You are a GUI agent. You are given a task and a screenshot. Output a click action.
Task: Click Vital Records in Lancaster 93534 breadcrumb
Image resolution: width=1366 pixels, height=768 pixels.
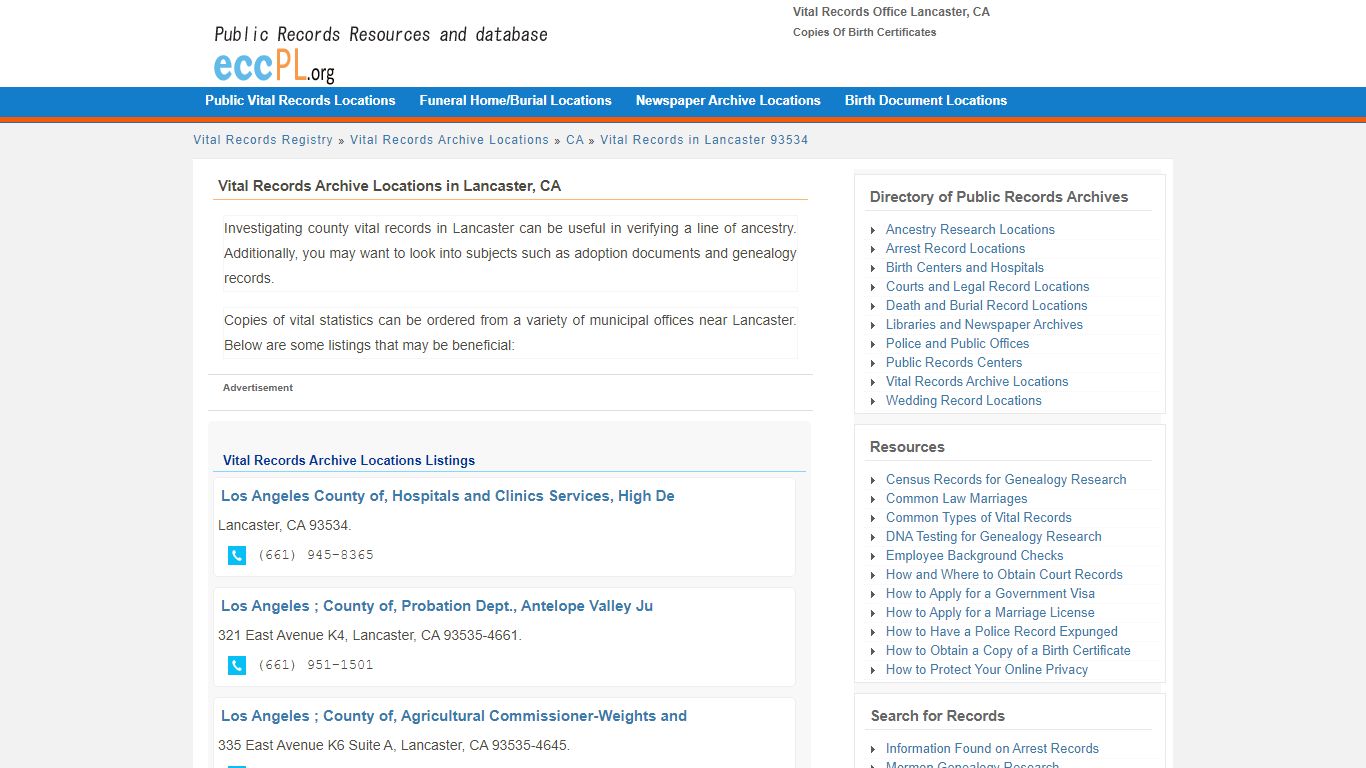point(704,140)
